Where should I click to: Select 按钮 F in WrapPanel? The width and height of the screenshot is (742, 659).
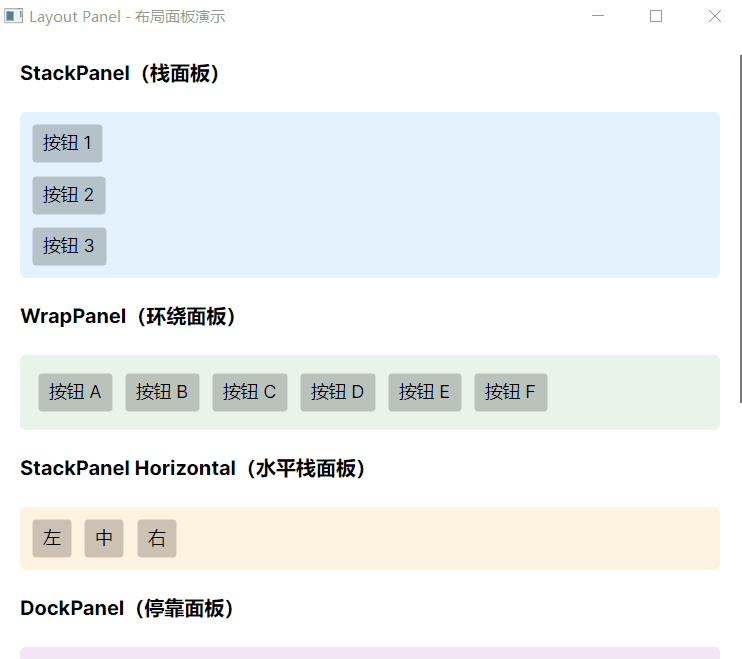click(x=510, y=392)
